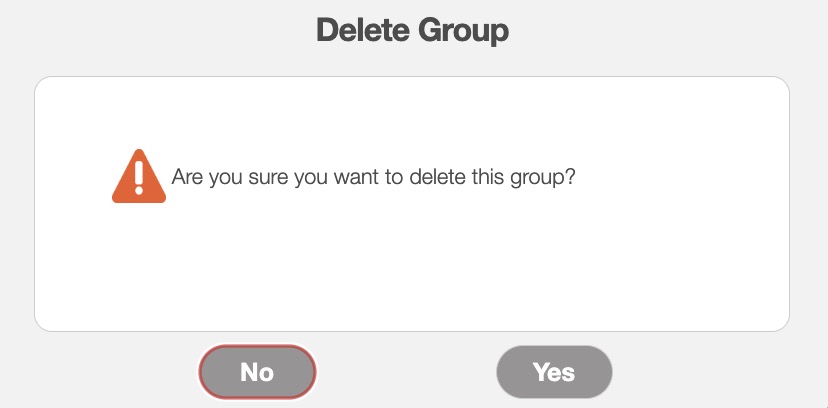Click the word "Group" in the title
The height and width of the screenshot is (408, 828).
(460, 30)
